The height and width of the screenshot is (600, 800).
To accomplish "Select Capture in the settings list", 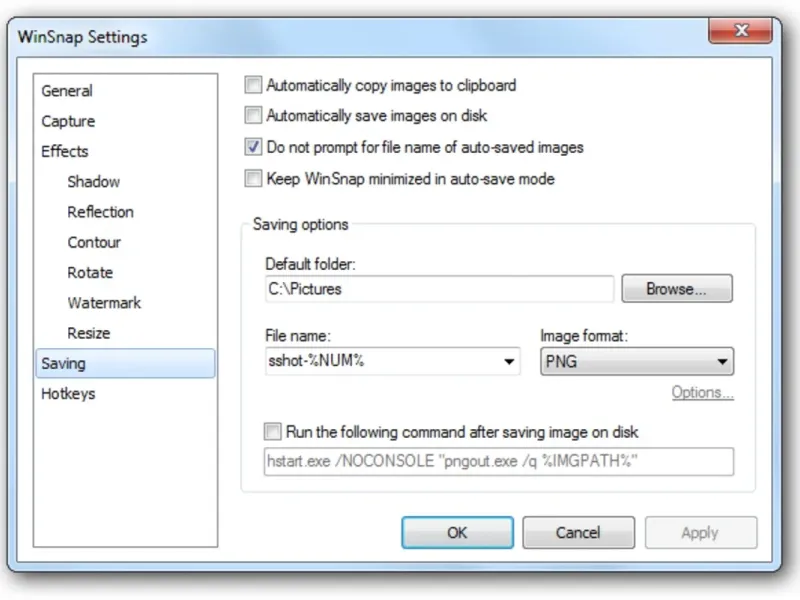I will 68,121.
